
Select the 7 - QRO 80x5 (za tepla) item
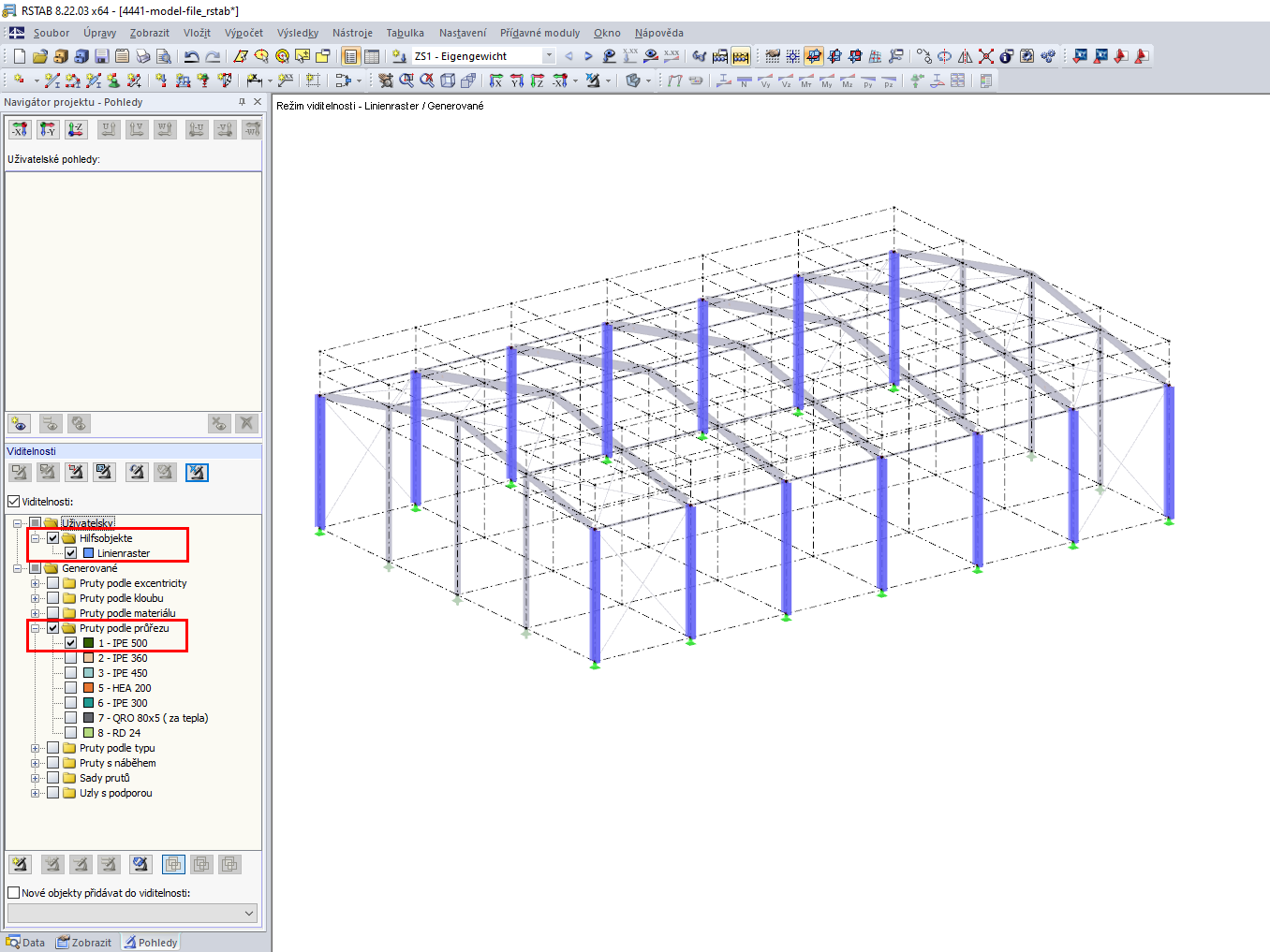153,718
